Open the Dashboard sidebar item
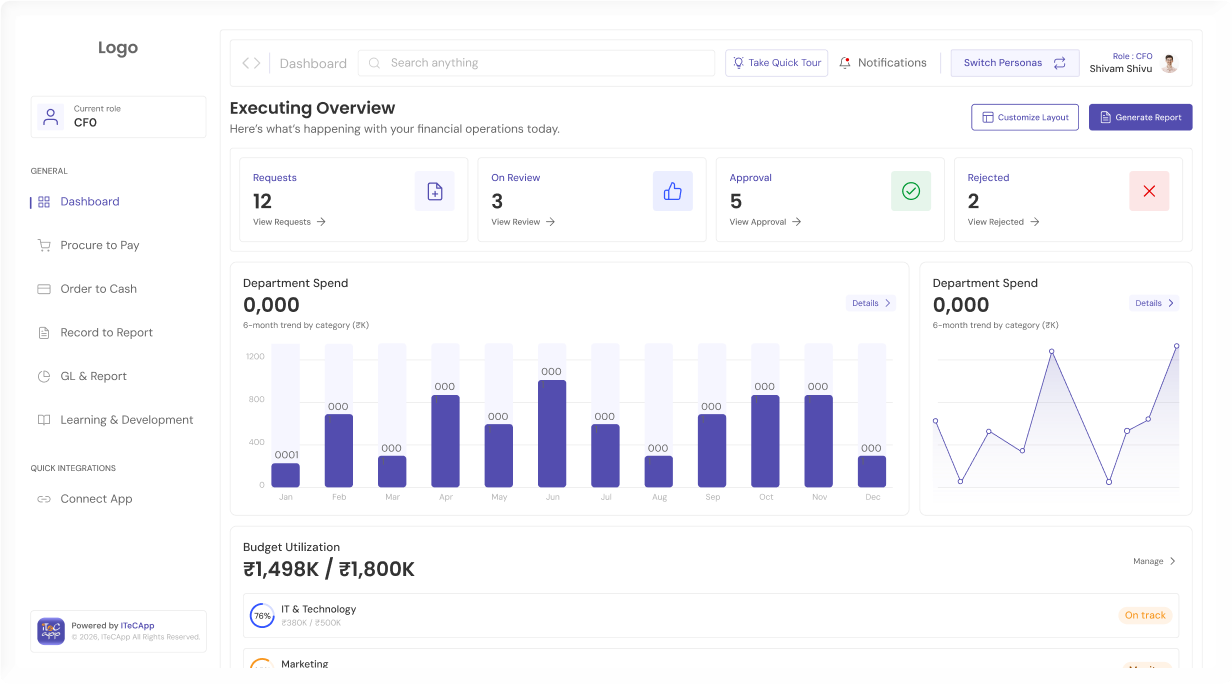This screenshot has width=1232, height=684. tap(90, 202)
